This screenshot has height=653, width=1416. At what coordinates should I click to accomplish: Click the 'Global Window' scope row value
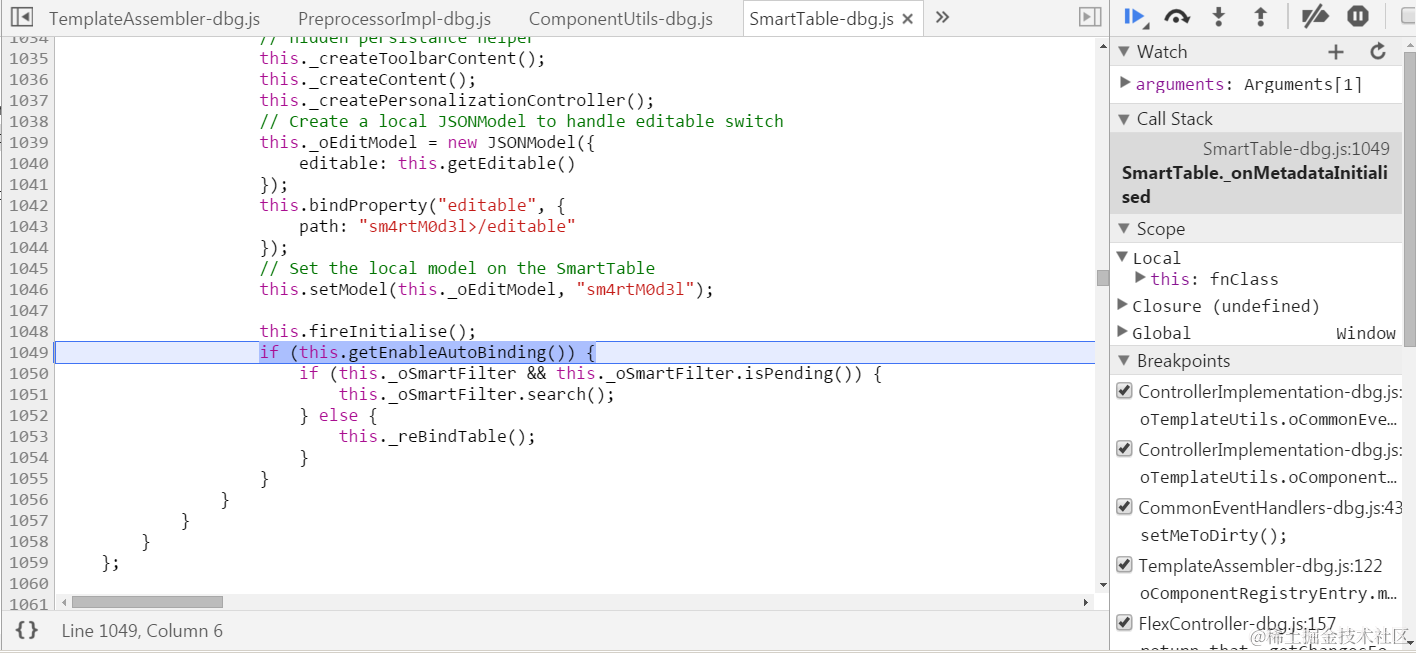pos(1366,333)
